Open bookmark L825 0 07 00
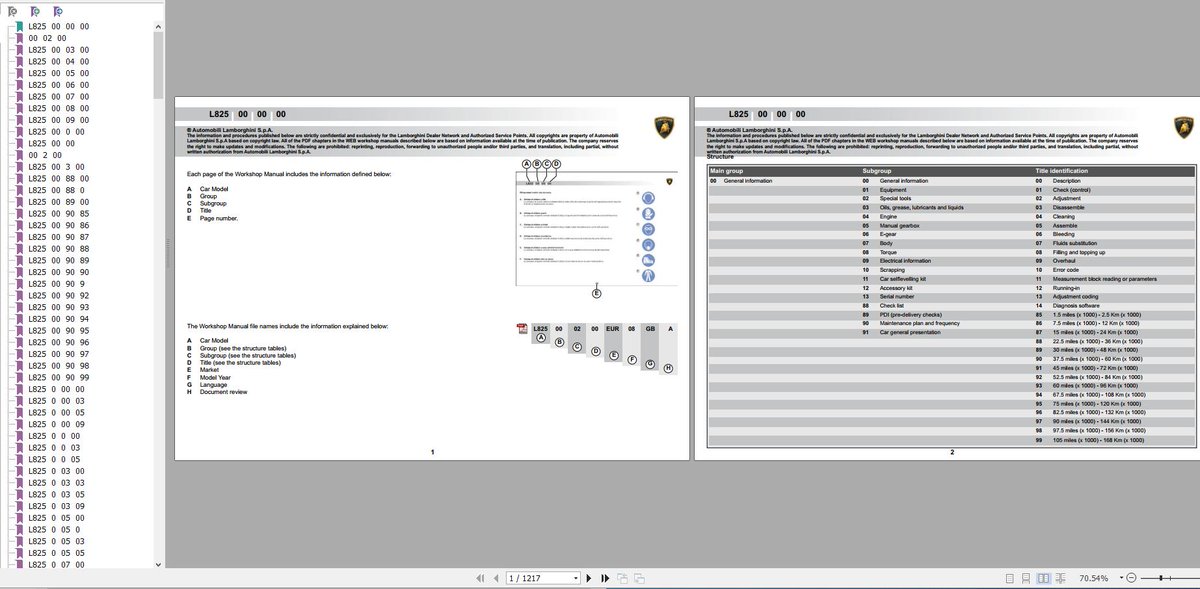 pos(56,565)
